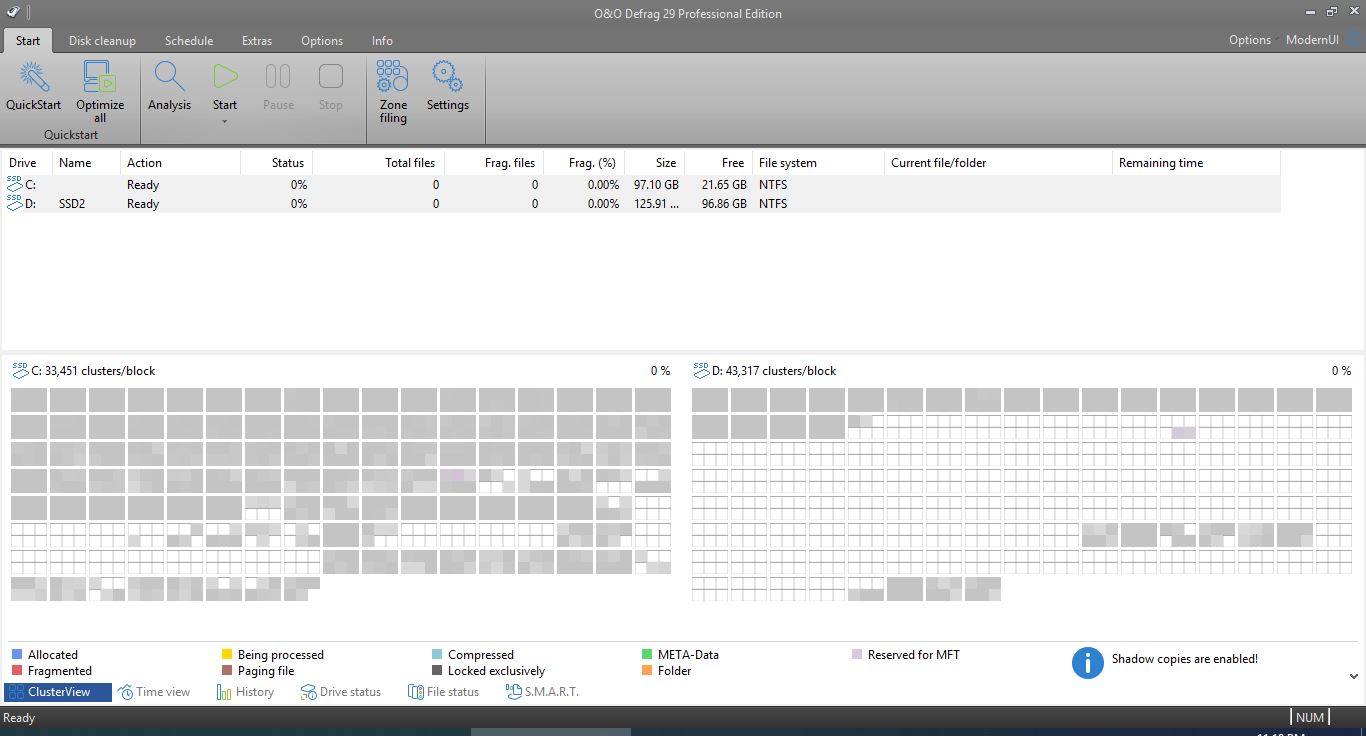The image size is (1366, 736).
Task: Click the Locked exclusively dark swatch
Action: [x=437, y=671]
